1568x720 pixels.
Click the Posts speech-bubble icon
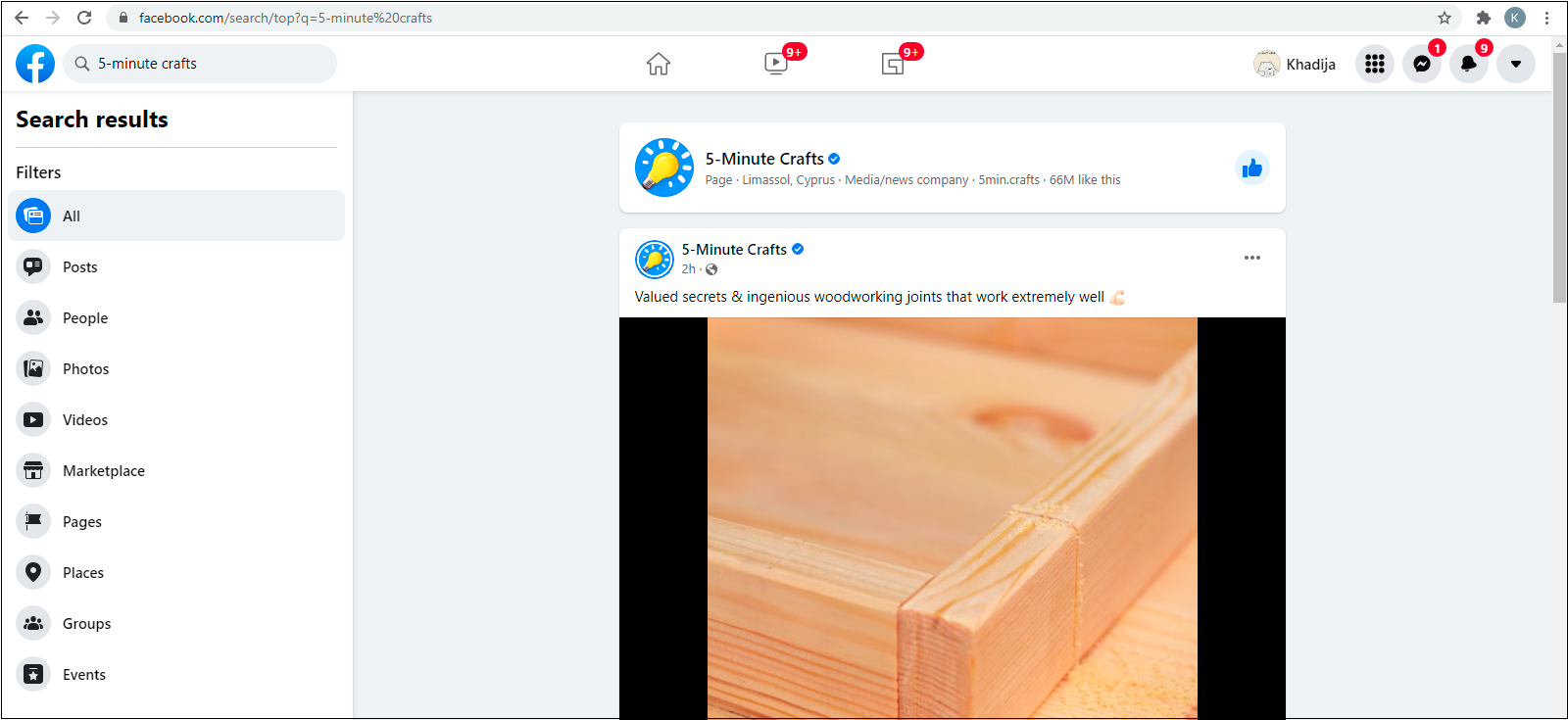click(33, 266)
